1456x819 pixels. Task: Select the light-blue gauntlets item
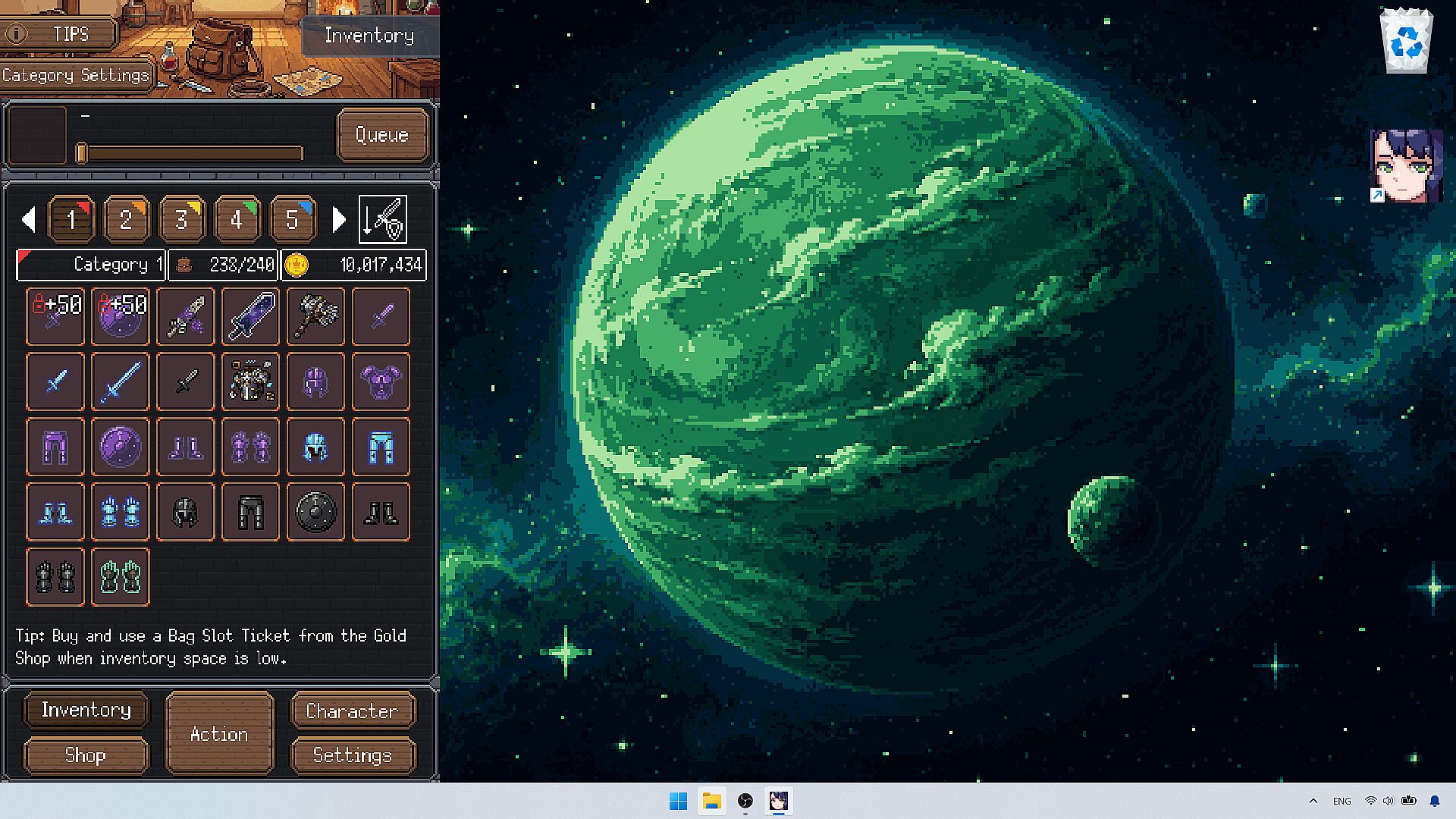click(121, 512)
